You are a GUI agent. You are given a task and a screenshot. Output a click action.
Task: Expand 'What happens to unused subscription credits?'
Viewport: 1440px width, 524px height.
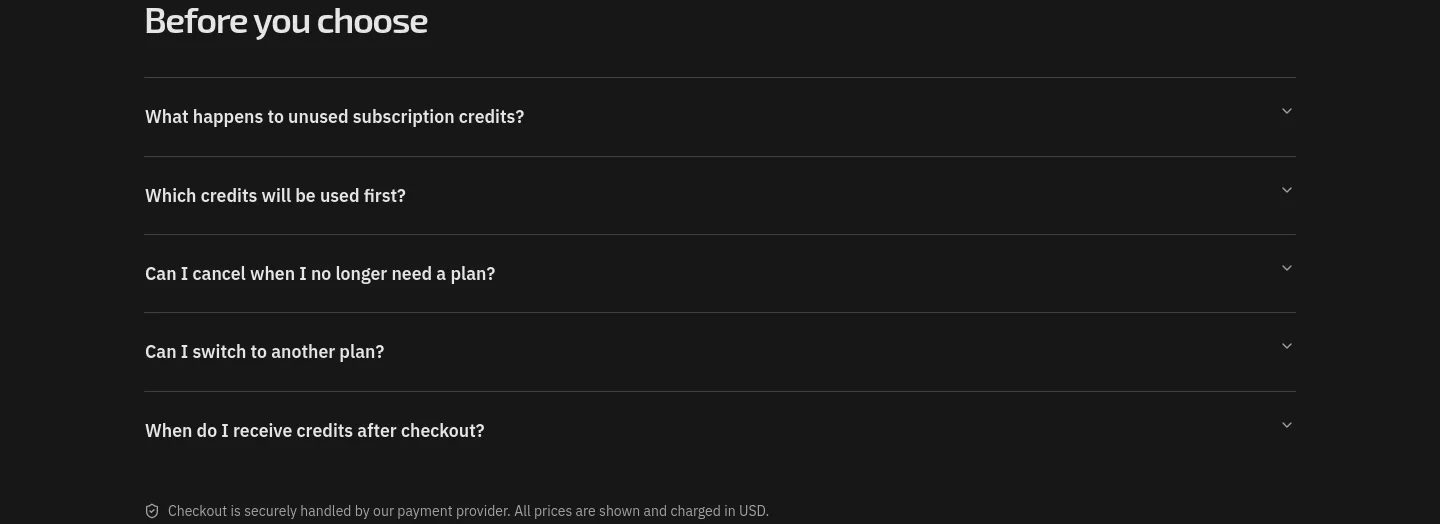pos(720,117)
